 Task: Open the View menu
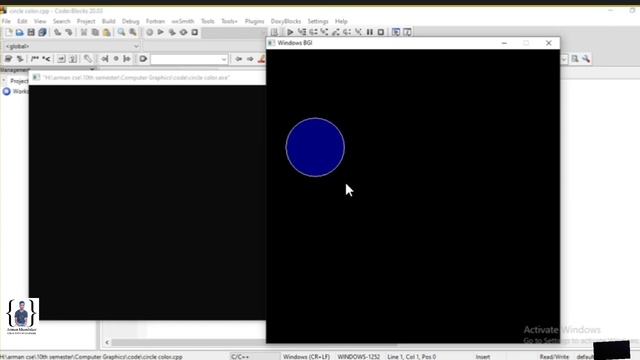coord(40,21)
